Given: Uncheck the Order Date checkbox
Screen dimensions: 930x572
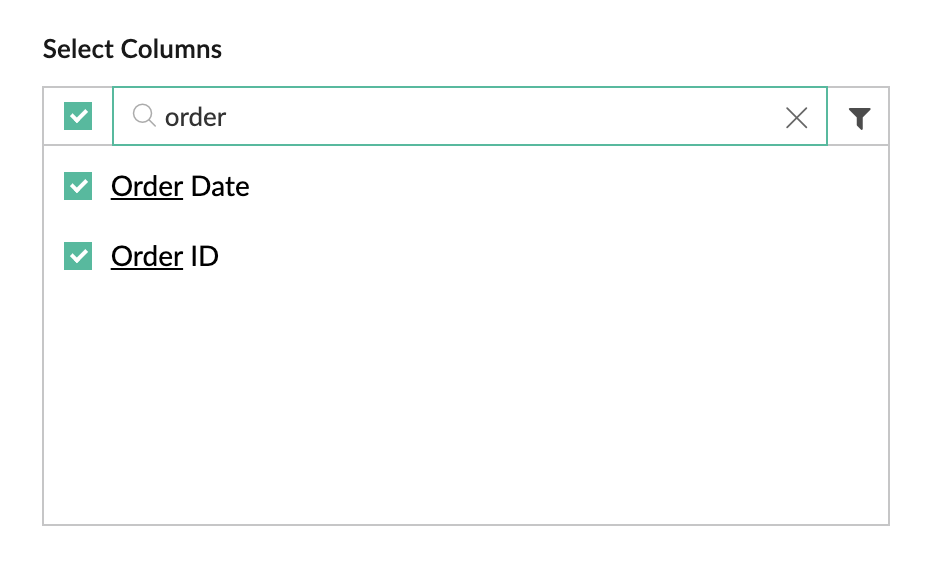Looking at the screenshot, I should (x=78, y=186).
